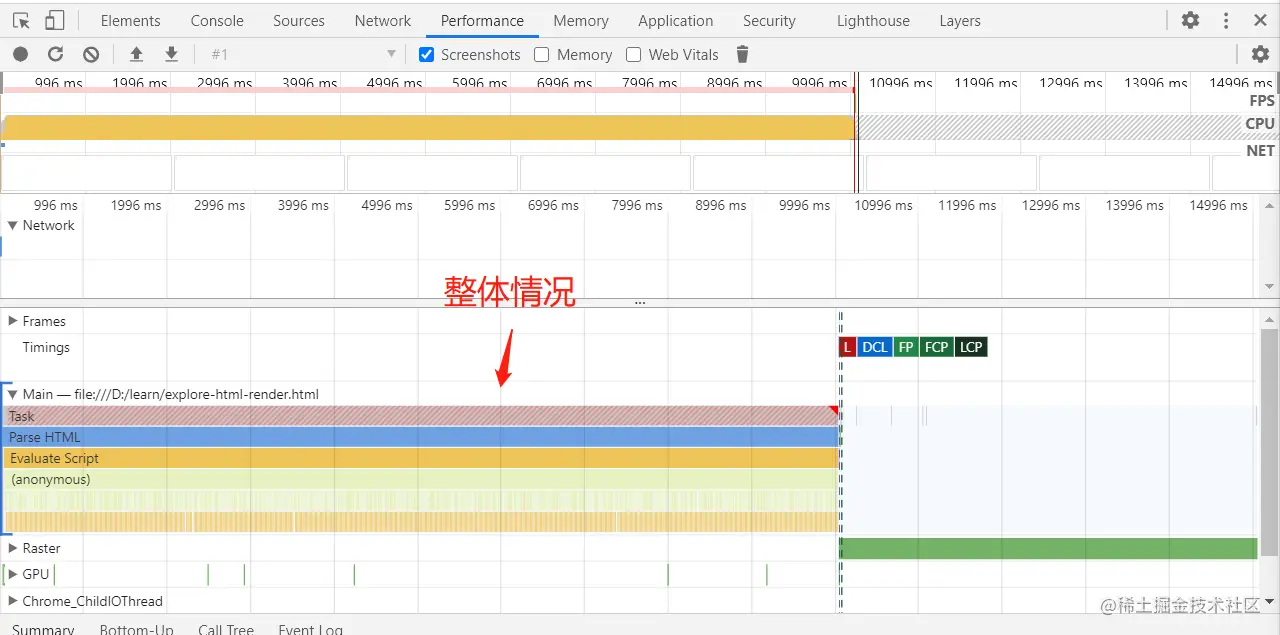Go to the Application tab
The width and height of the screenshot is (1280, 635).
pos(676,20)
